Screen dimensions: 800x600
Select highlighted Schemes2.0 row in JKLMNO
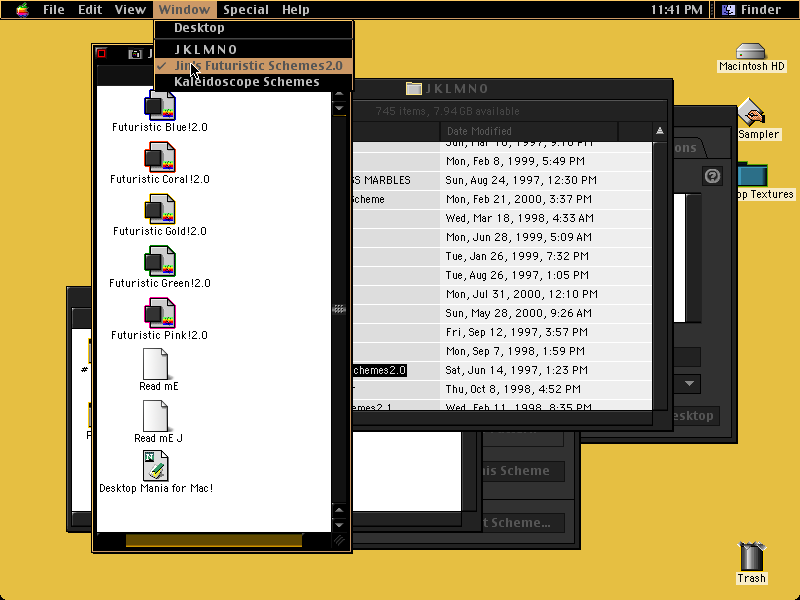(502, 370)
